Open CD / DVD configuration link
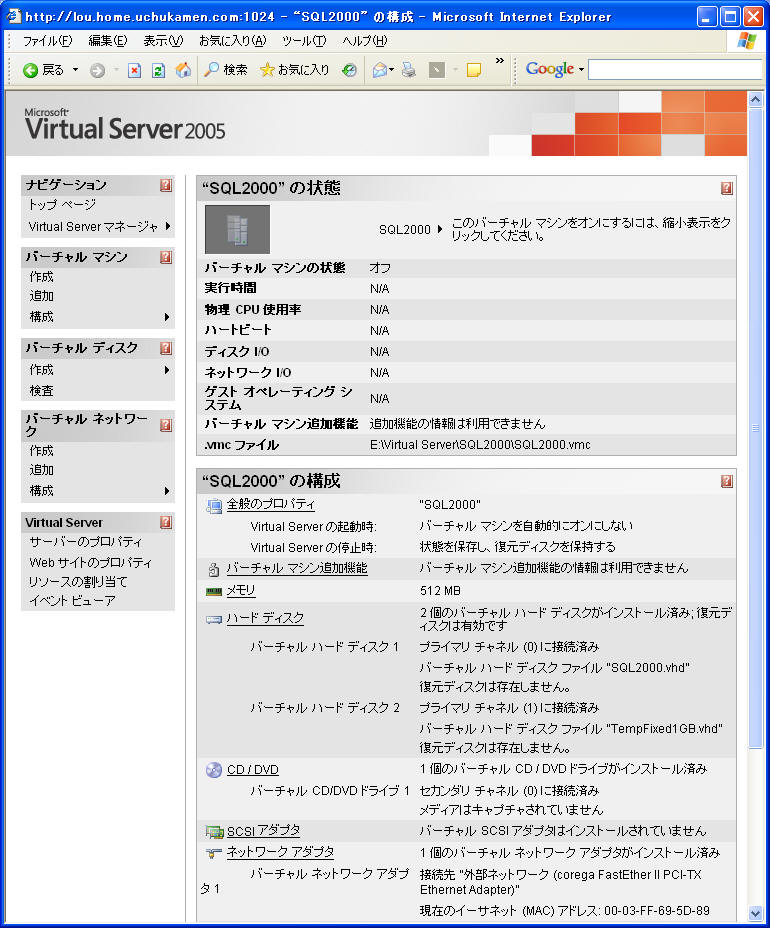The width and height of the screenshot is (770, 928). (253, 770)
